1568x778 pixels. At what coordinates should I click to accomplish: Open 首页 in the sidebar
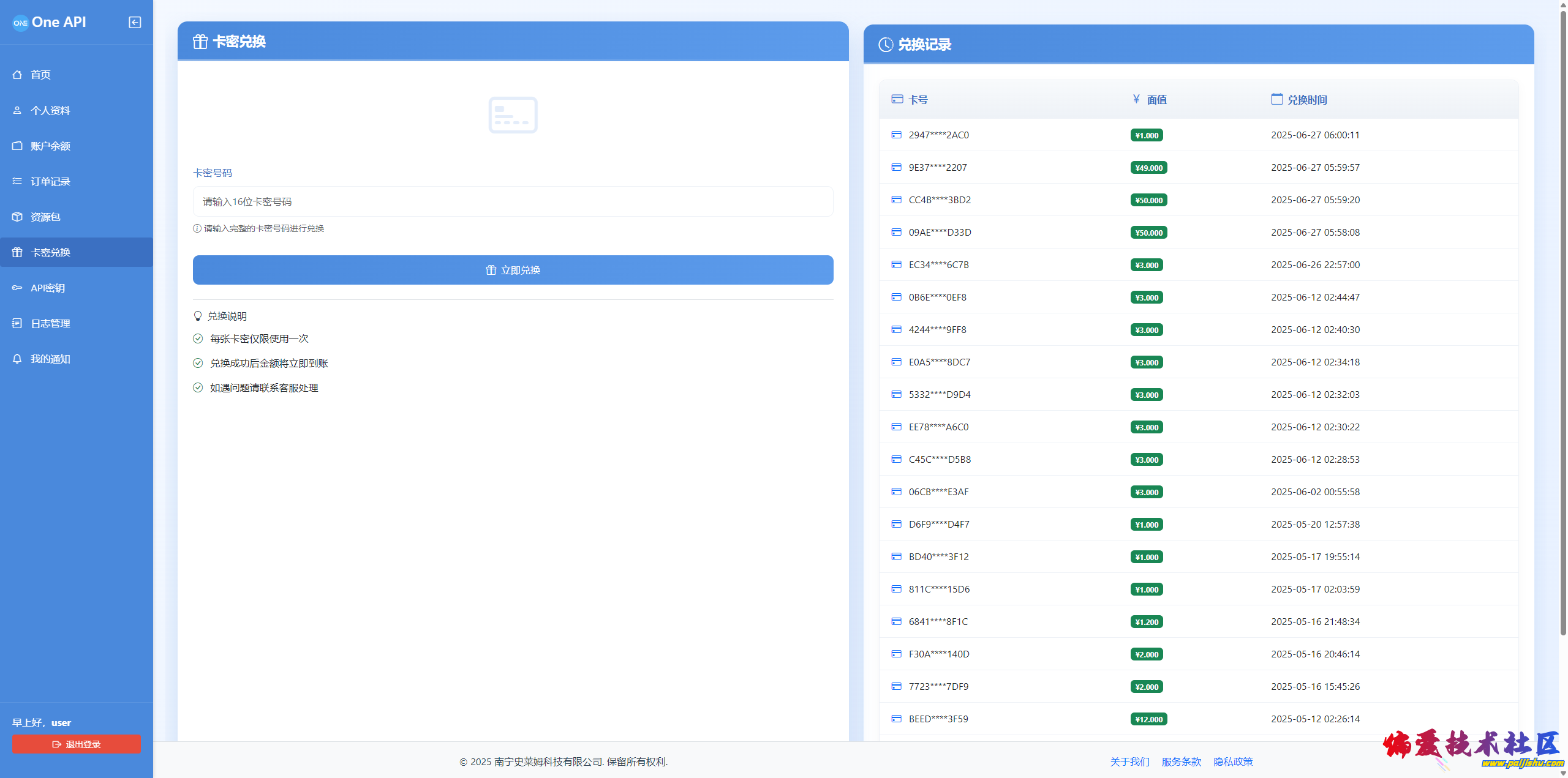point(40,75)
